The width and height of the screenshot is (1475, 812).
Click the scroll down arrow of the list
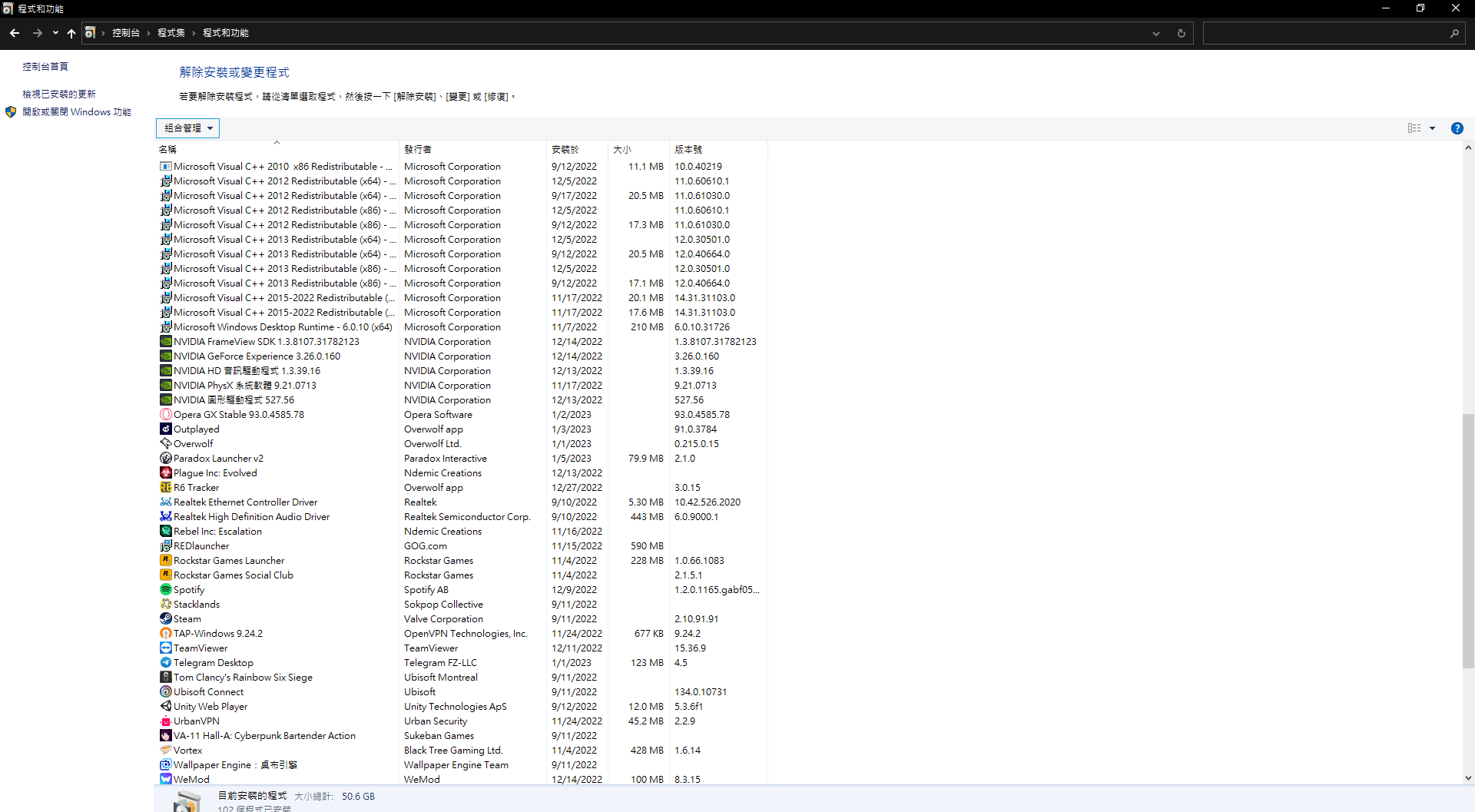coord(1468,777)
